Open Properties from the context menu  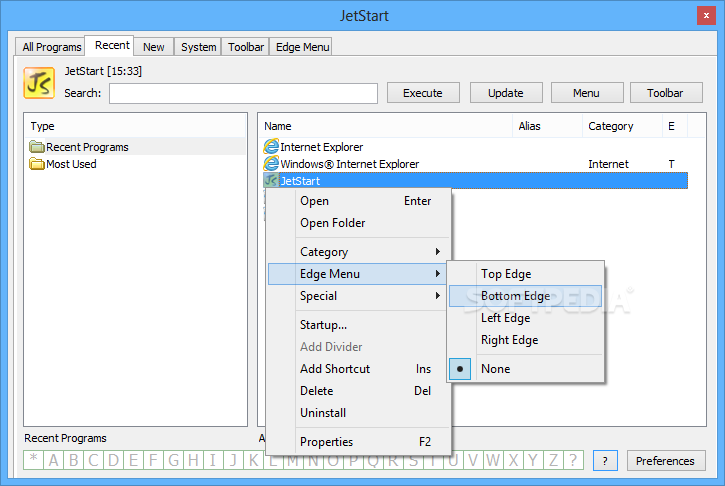click(x=358, y=442)
